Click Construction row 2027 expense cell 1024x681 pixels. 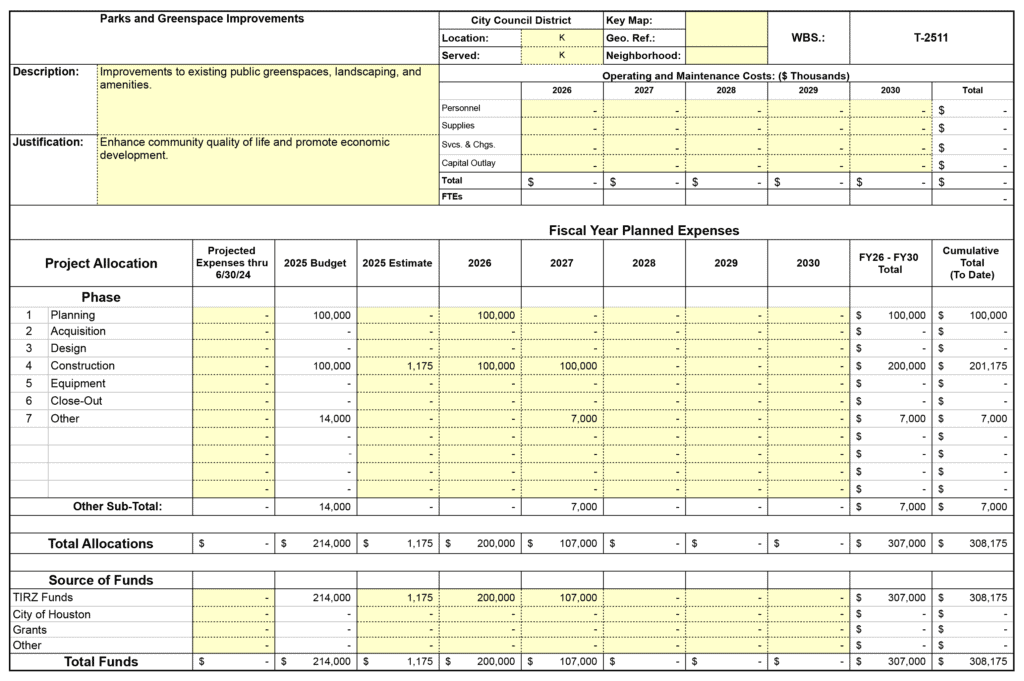561,366
